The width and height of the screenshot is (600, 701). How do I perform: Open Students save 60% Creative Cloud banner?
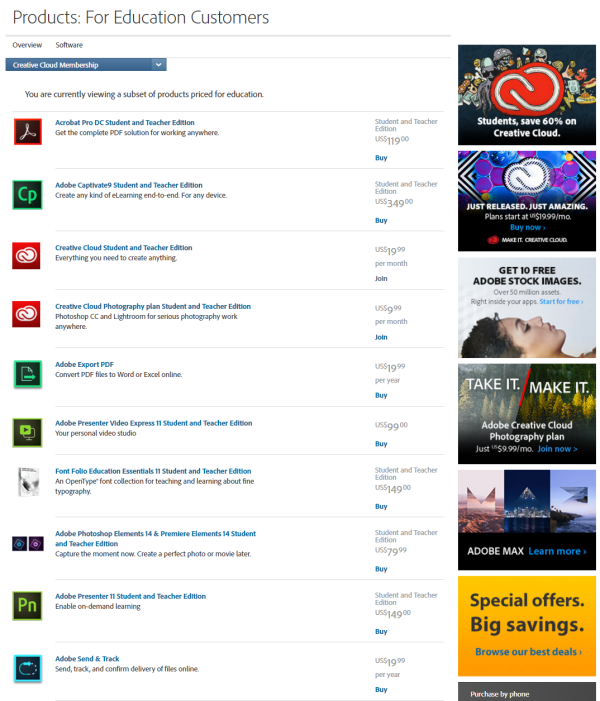click(x=526, y=94)
